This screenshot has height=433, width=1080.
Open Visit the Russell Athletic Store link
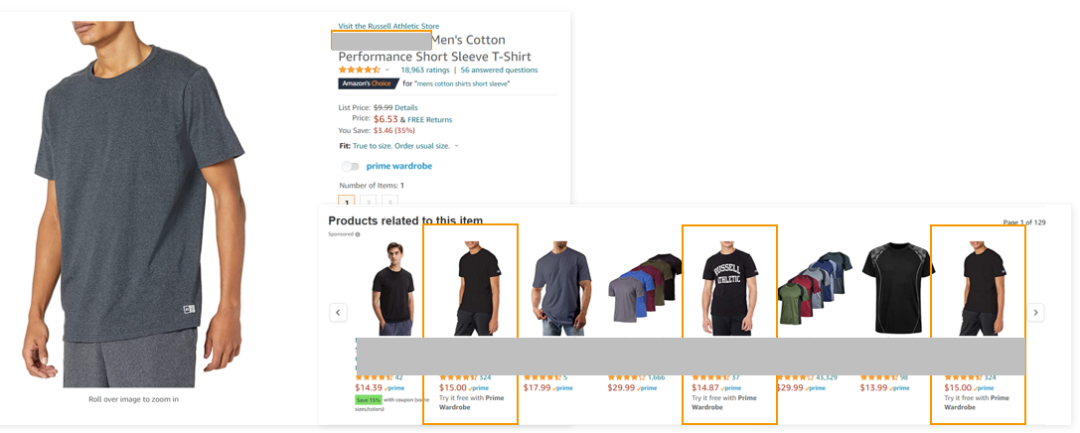[x=388, y=26]
